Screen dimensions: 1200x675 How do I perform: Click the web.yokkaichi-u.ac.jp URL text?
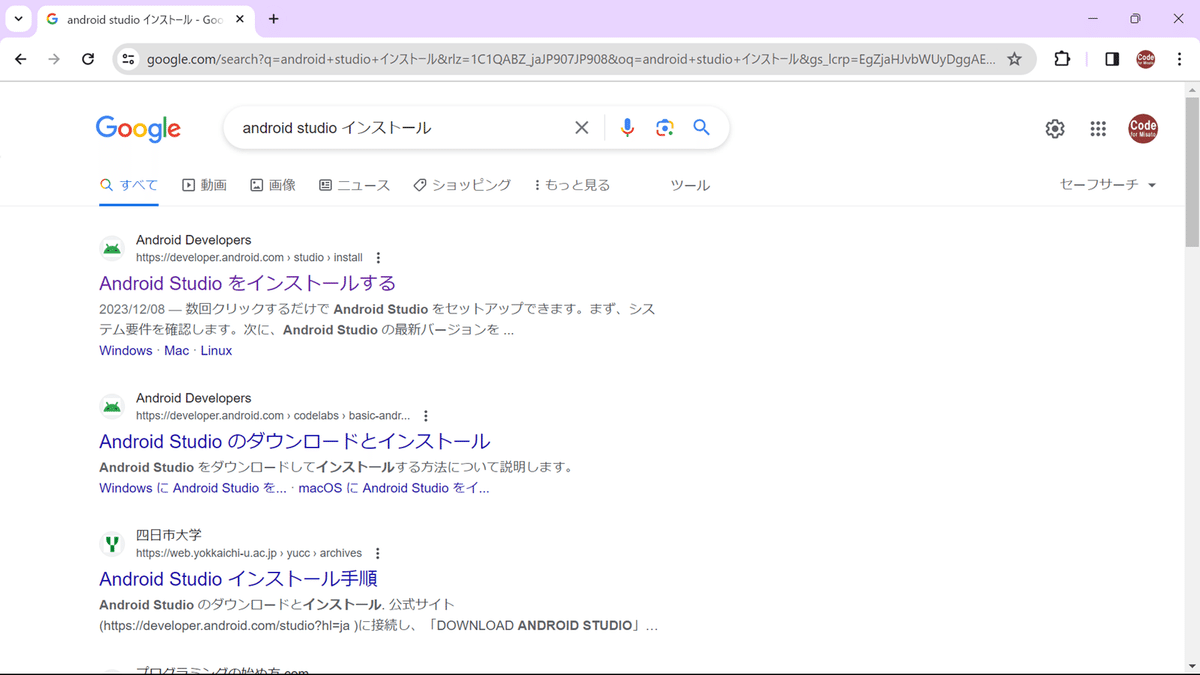tap(249, 553)
